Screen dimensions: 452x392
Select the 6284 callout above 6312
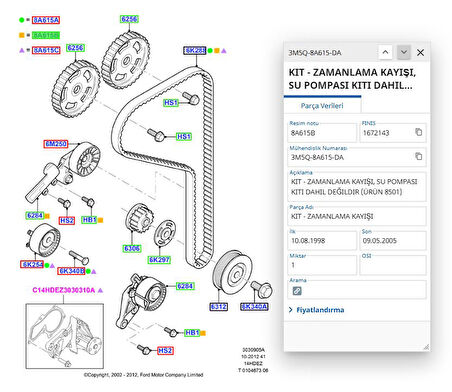(x=185, y=286)
